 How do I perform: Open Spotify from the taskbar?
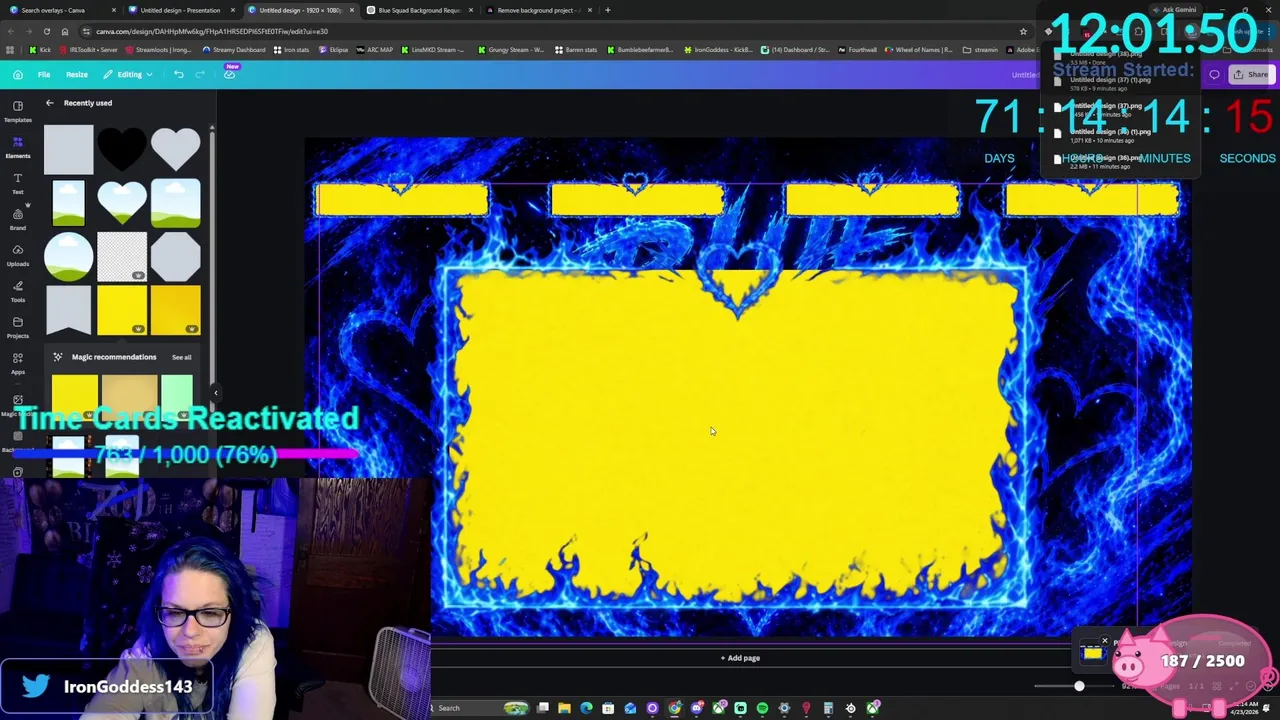point(762,708)
